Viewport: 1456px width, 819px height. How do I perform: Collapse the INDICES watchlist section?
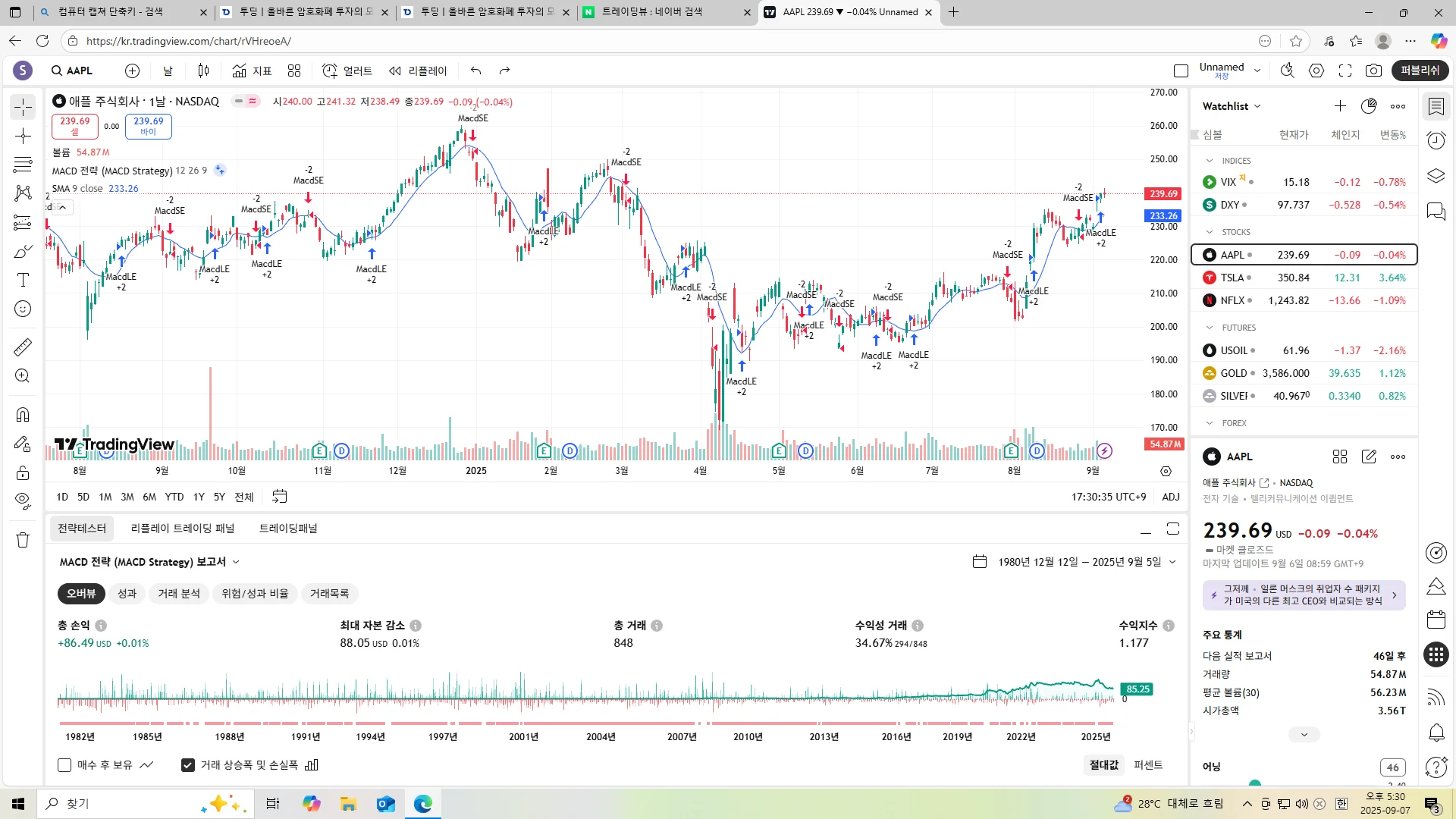tap(1210, 161)
